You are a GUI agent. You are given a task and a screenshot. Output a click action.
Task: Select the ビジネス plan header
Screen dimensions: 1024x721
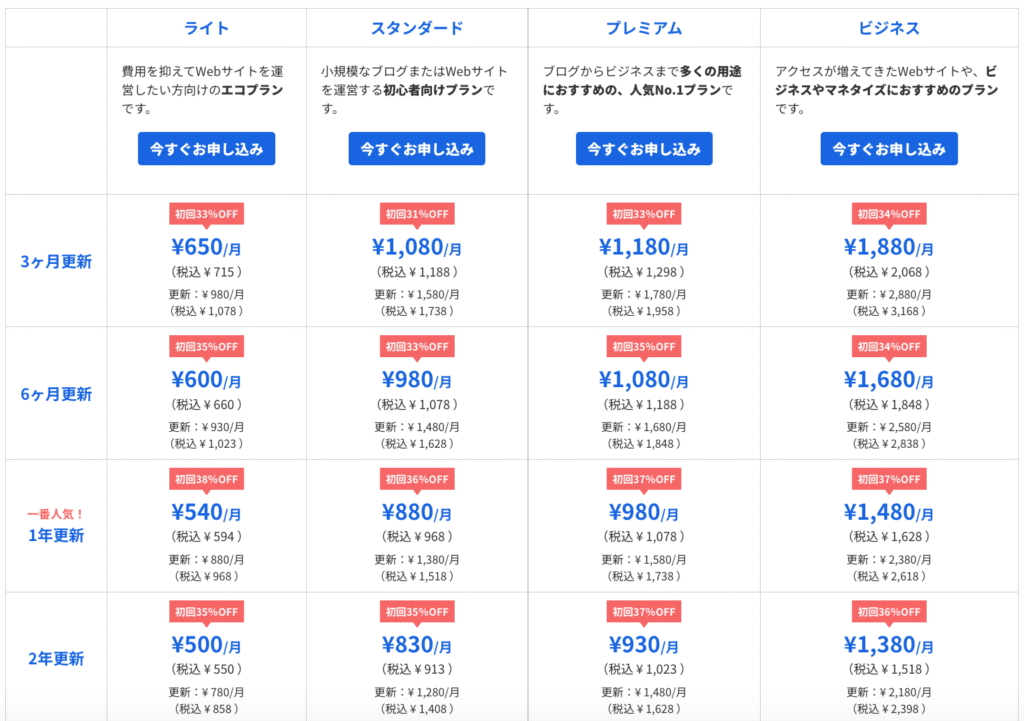point(889,28)
